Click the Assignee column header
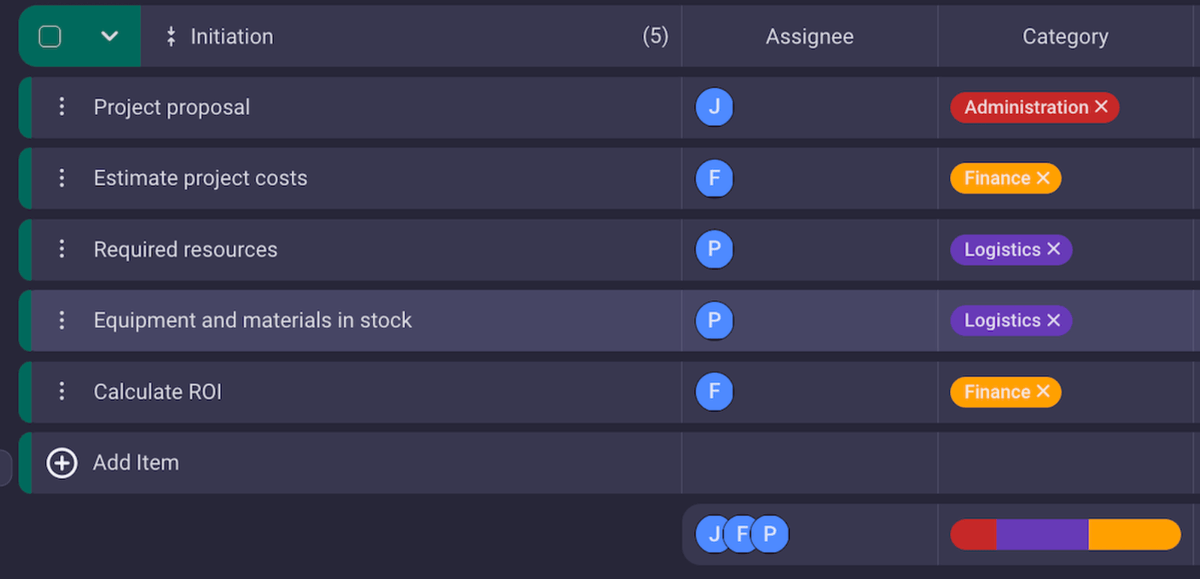This screenshot has width=1200, height=579. (809, 37)
